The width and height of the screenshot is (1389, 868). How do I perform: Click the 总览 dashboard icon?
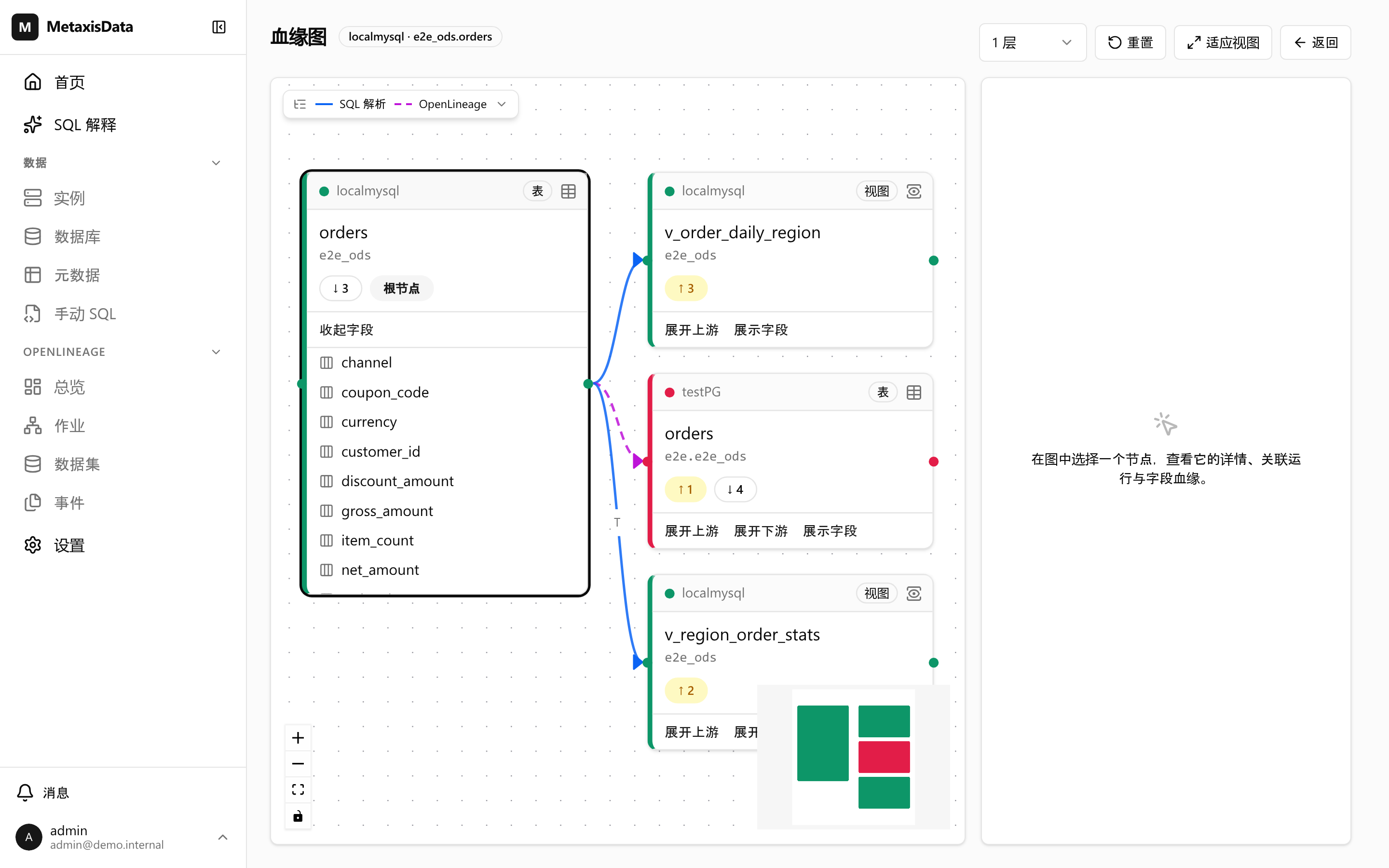[x=33, y=387]
